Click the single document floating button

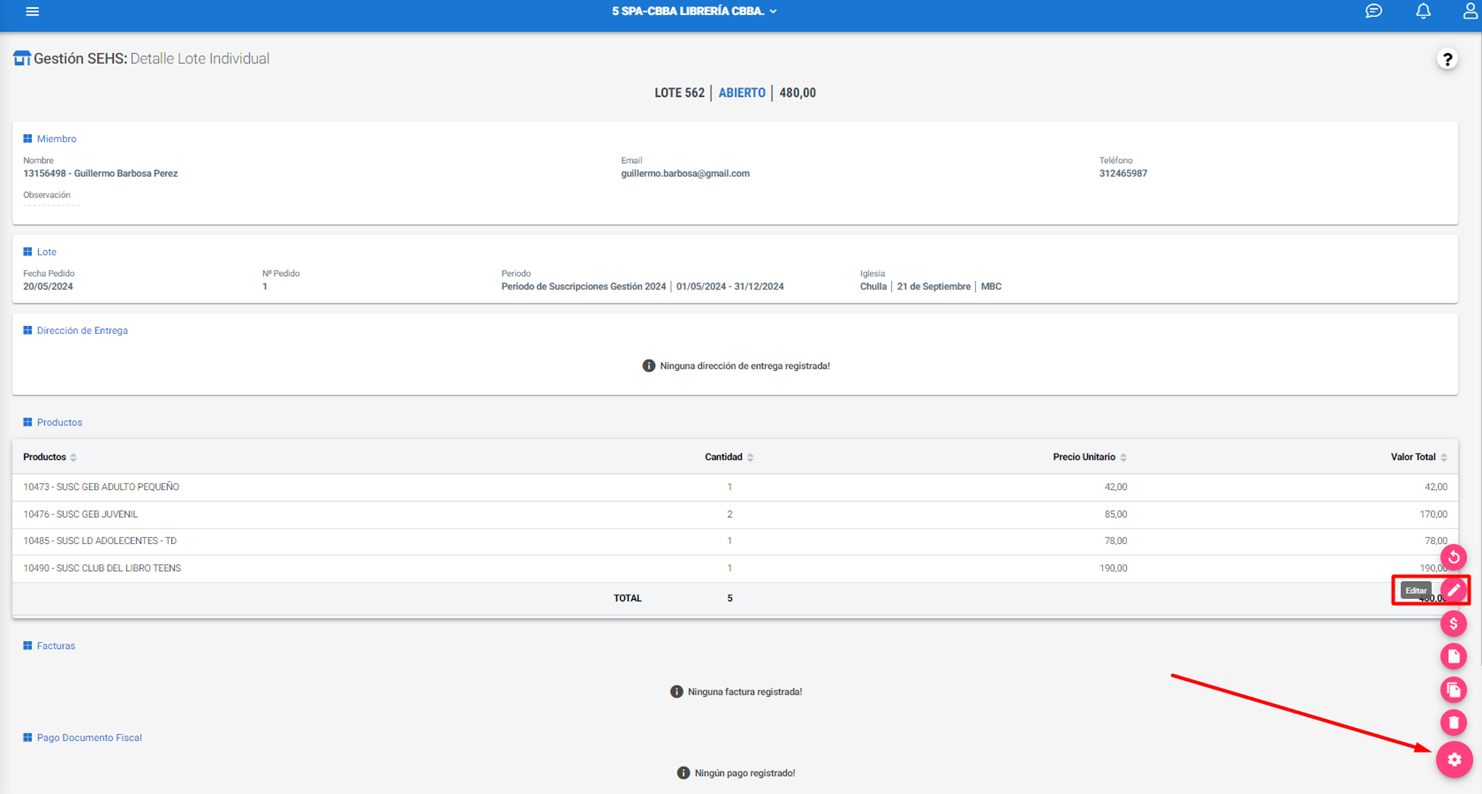tap(1454, 657)
